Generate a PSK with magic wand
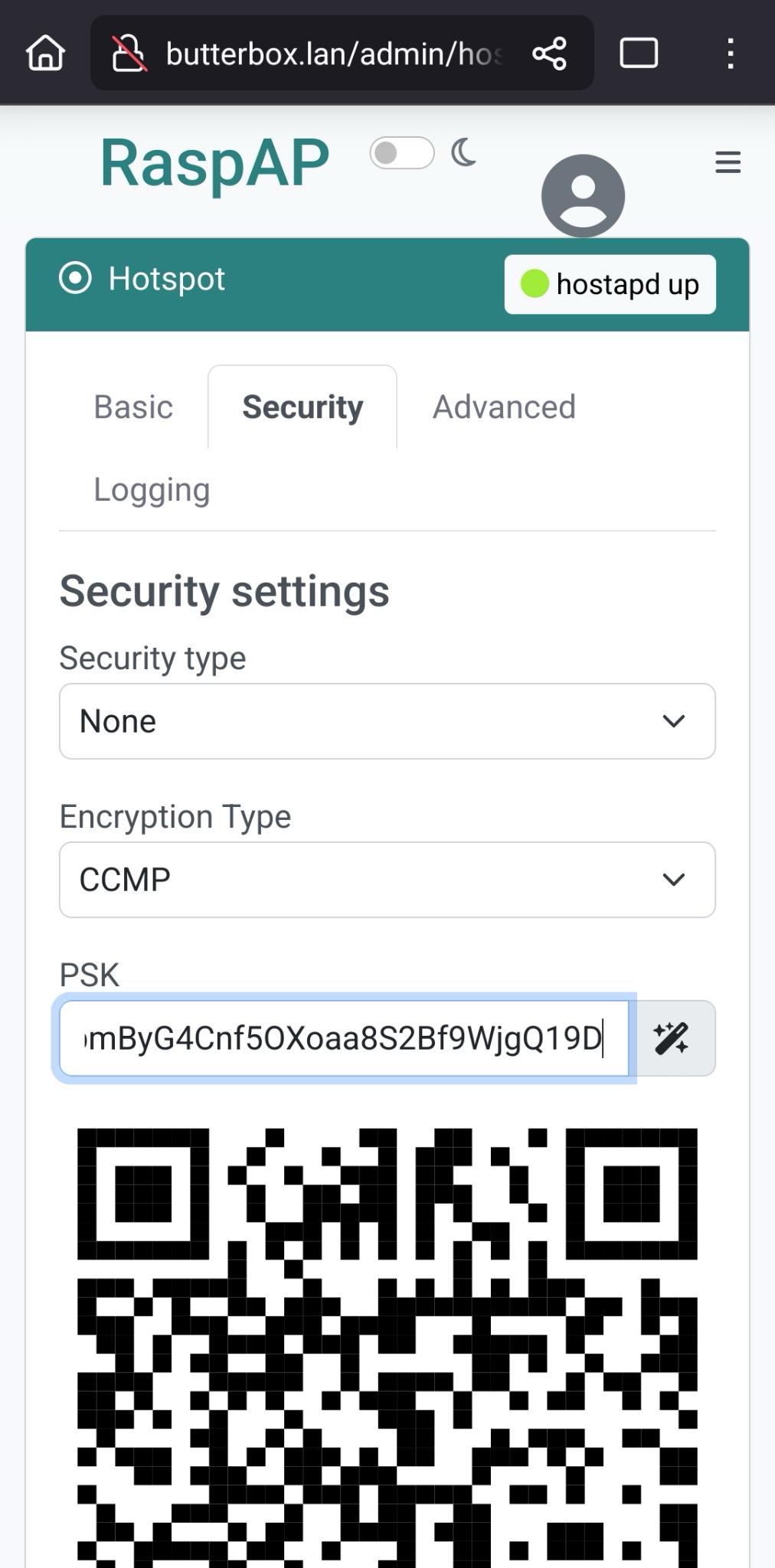Viewport: 775px width, 1568px height. [x=672, y=1038]
